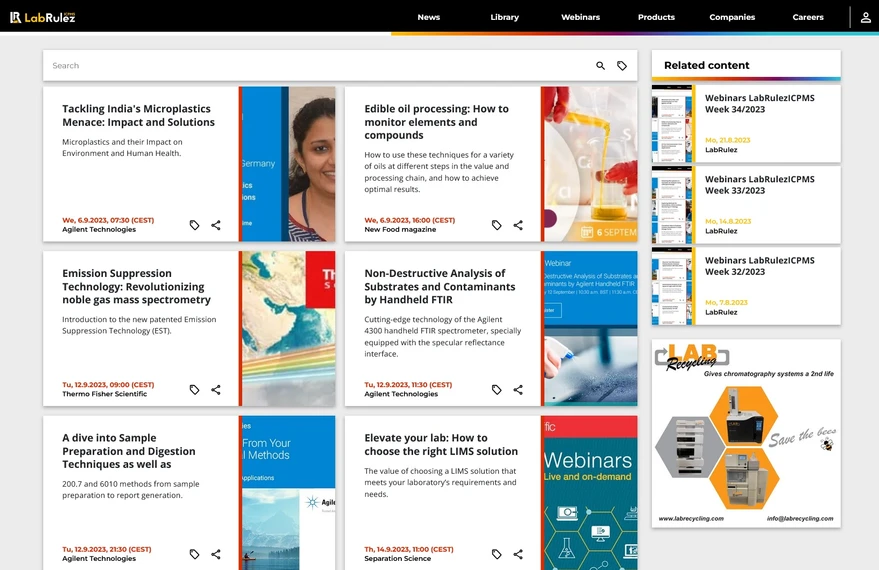Click Week 34/2023 related content thumbnail
This screenshot has height=570, width=879.
coord(672,124)
